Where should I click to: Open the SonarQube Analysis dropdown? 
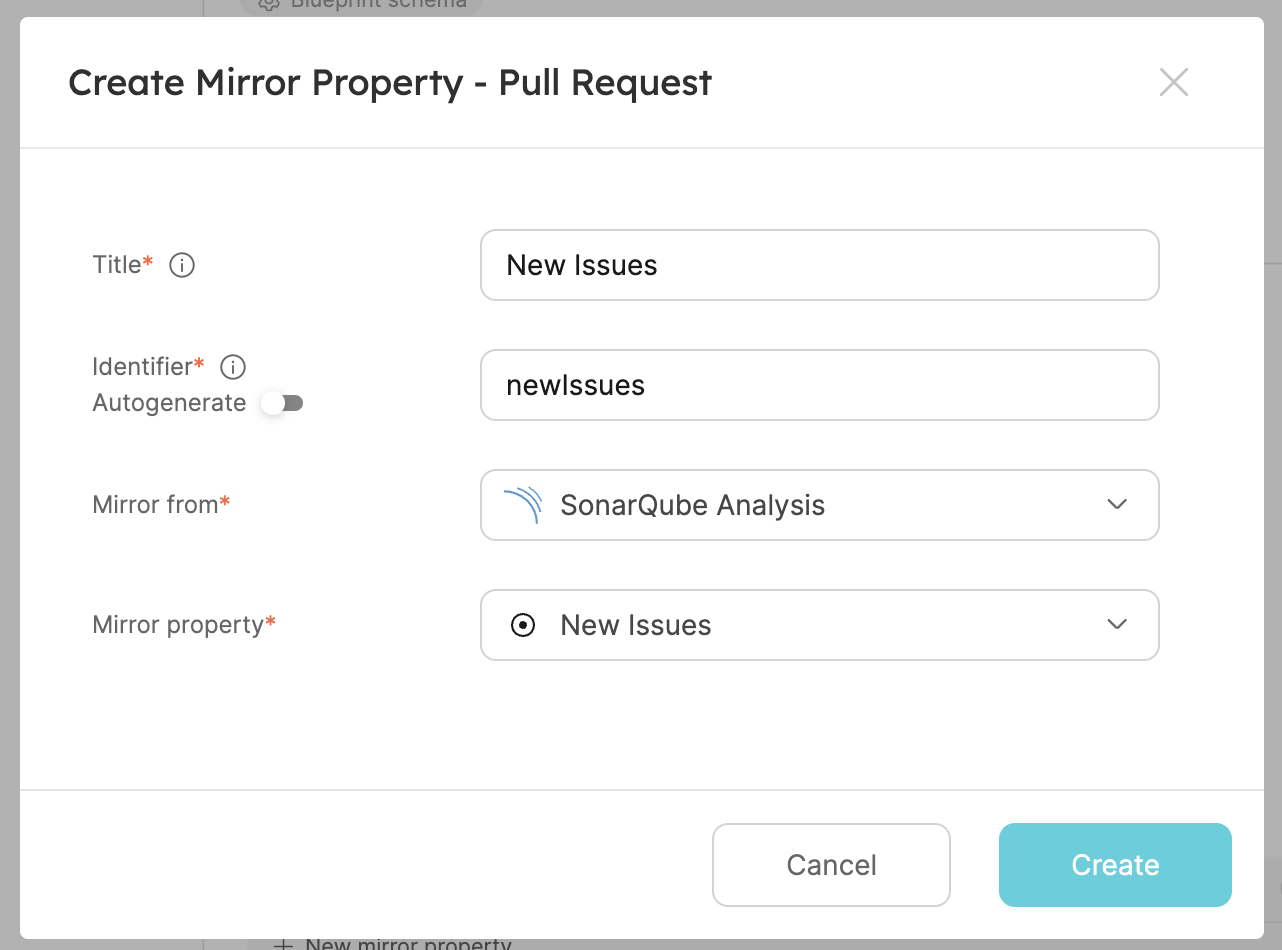[800, 505]
